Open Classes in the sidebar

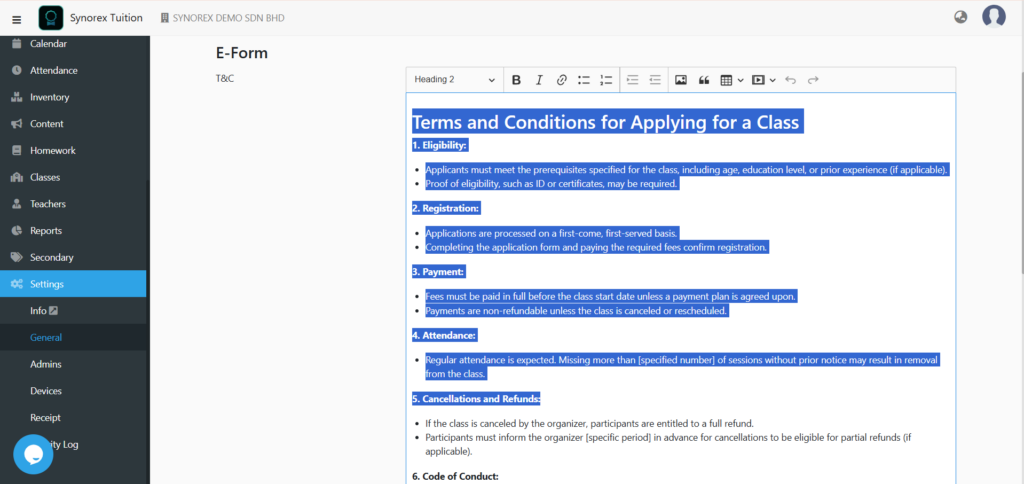[73, 177]
